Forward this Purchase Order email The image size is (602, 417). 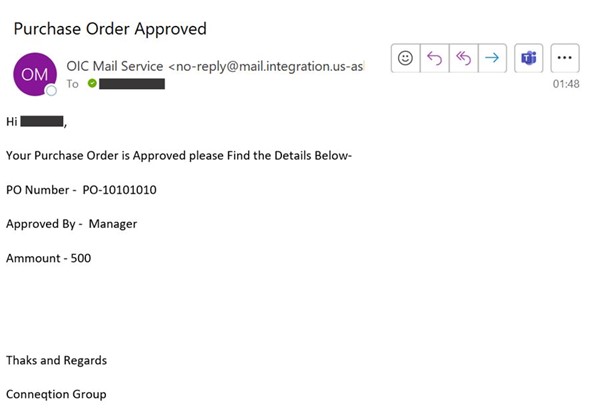(x=492, y=58)
